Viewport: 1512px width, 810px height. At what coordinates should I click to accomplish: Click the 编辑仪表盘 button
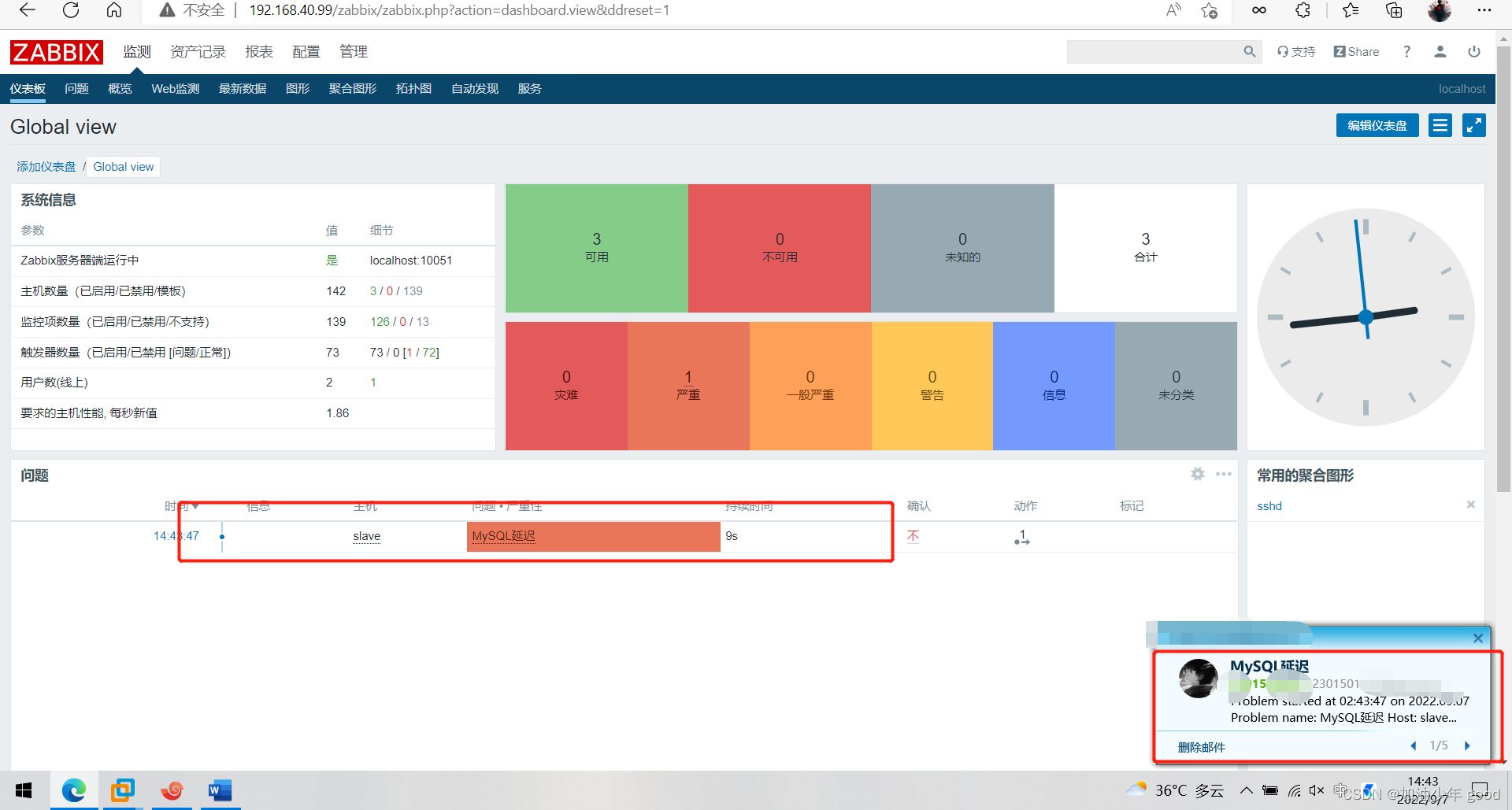1377,125
